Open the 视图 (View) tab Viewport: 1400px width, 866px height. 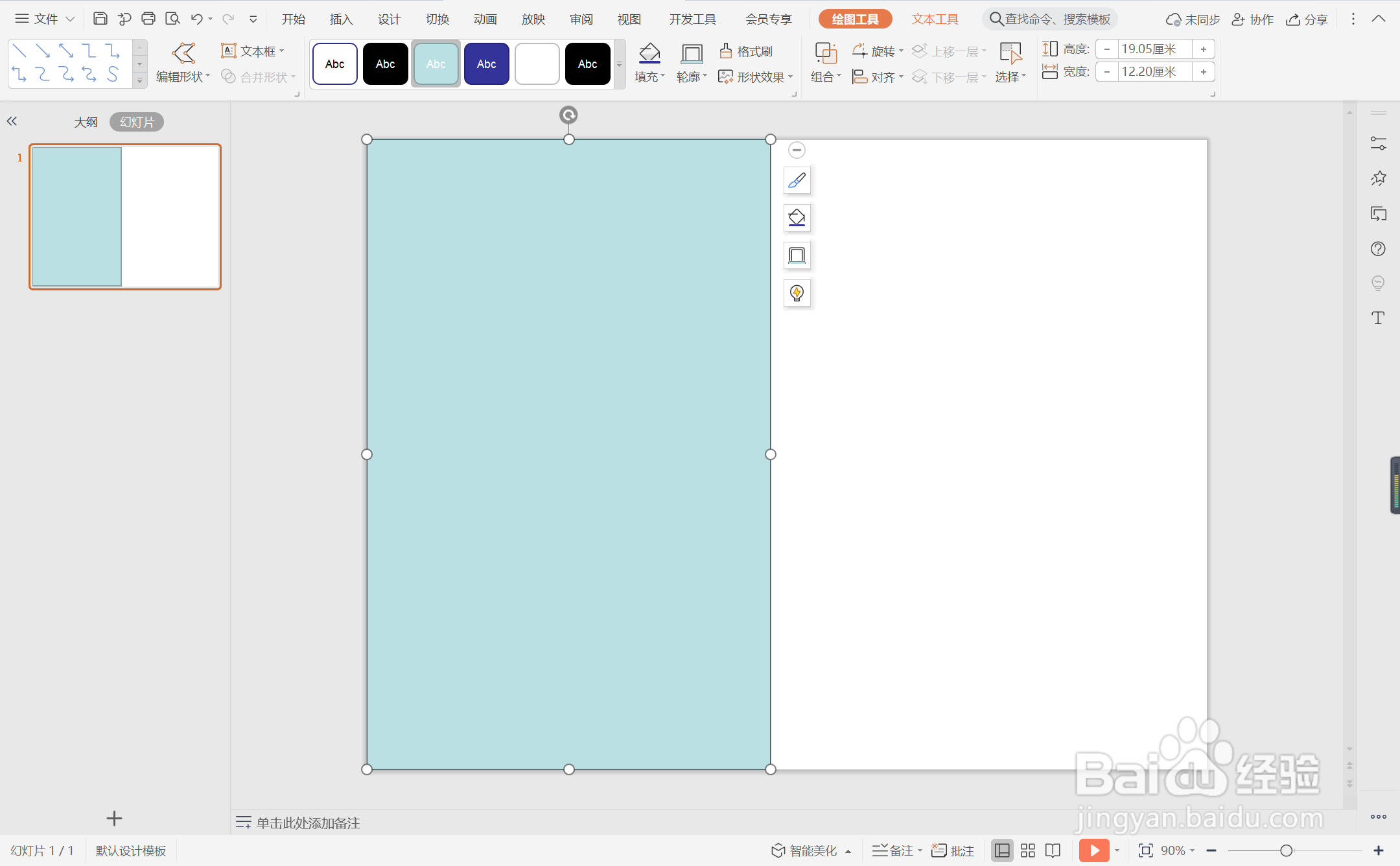click(629, 19)
